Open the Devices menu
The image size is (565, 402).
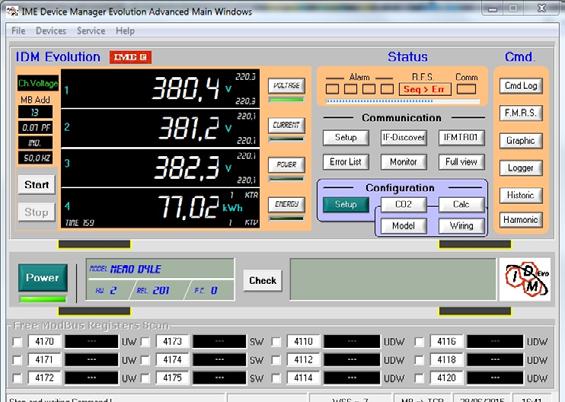(x=51, y=31)
